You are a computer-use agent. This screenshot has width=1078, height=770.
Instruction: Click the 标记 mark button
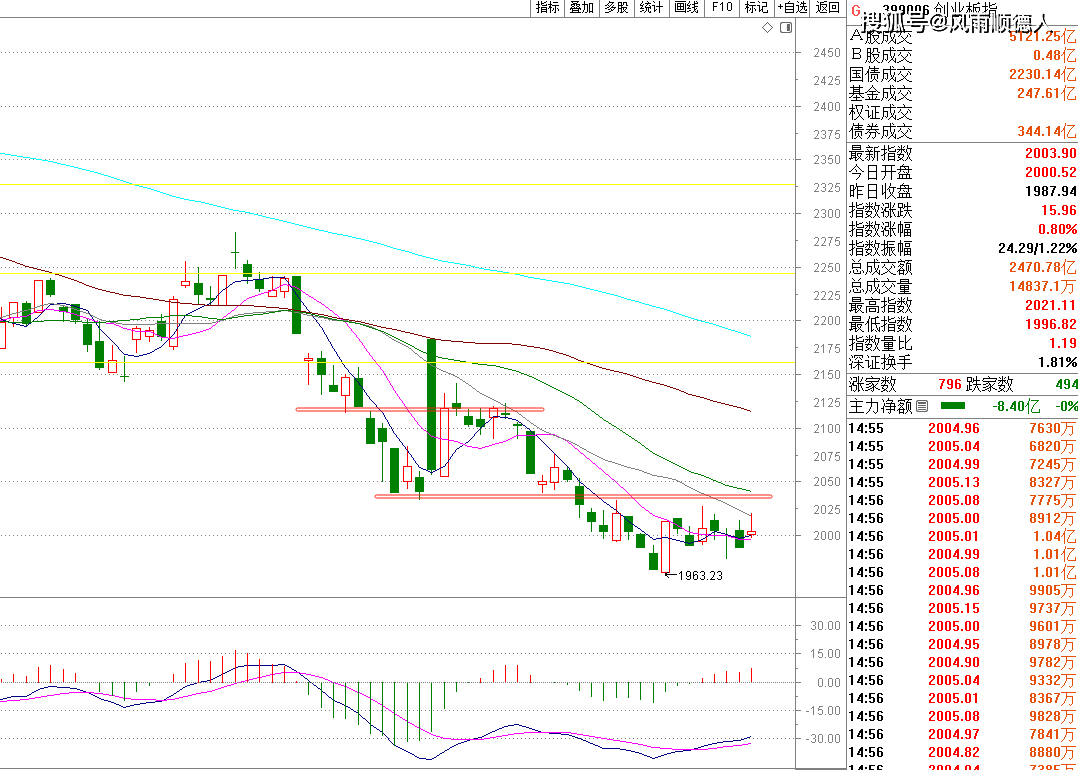point(755,8)
